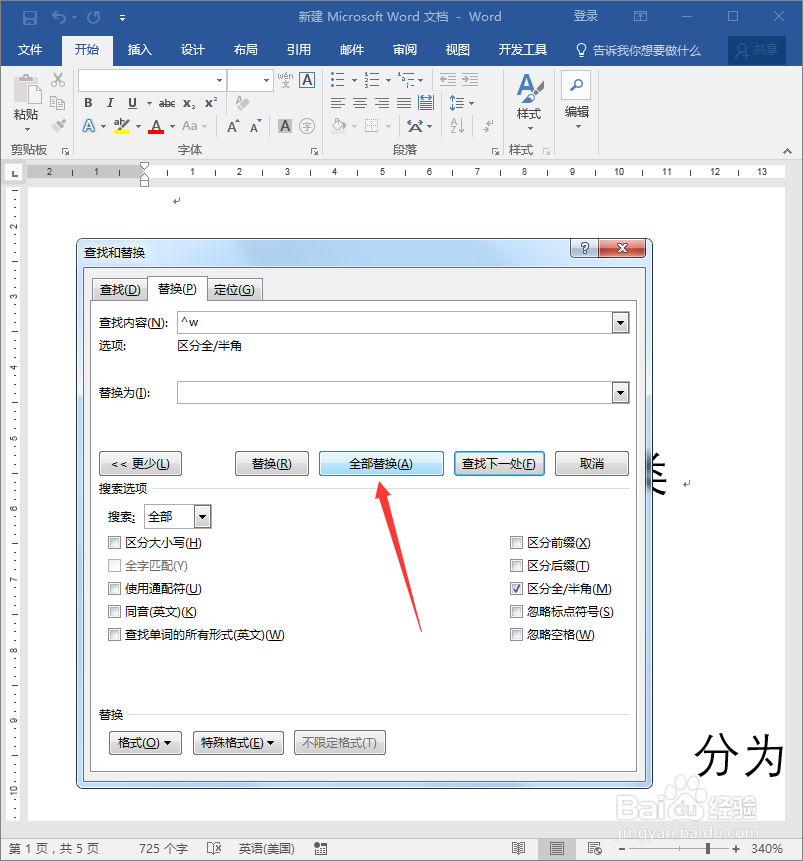This screenshot has height=861, width=803.
Task: Increase paragraph indent
Action: [470, 80]
